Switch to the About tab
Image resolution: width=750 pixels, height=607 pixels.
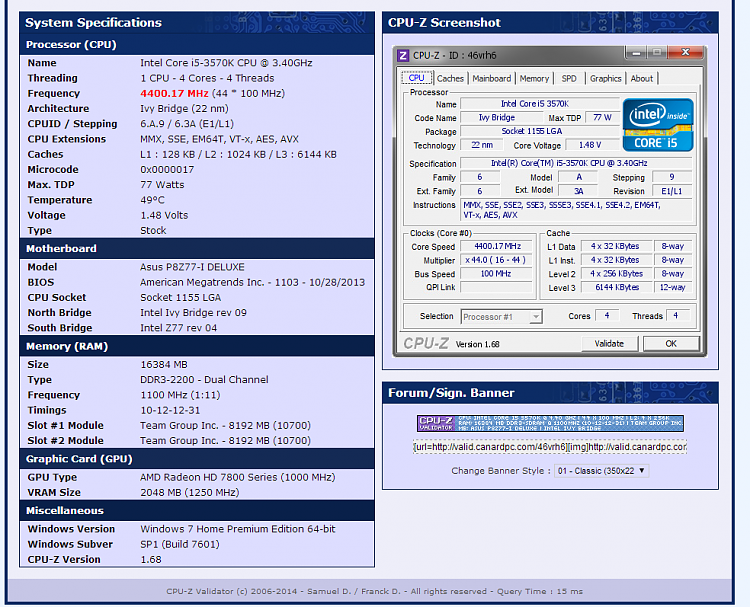click(641, 78)
